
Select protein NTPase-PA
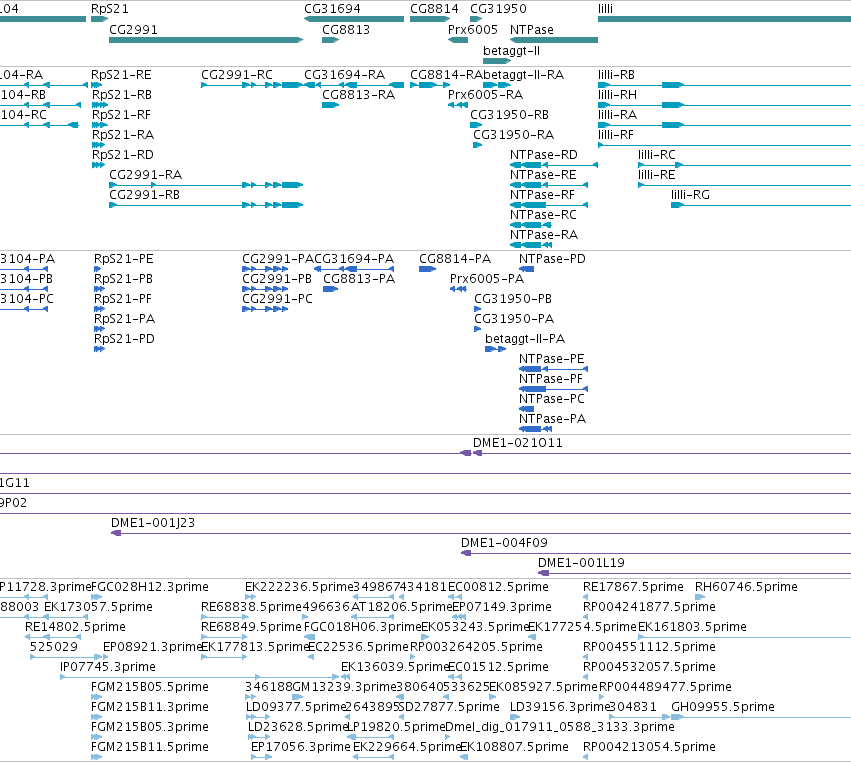click(x=552, y=418)
